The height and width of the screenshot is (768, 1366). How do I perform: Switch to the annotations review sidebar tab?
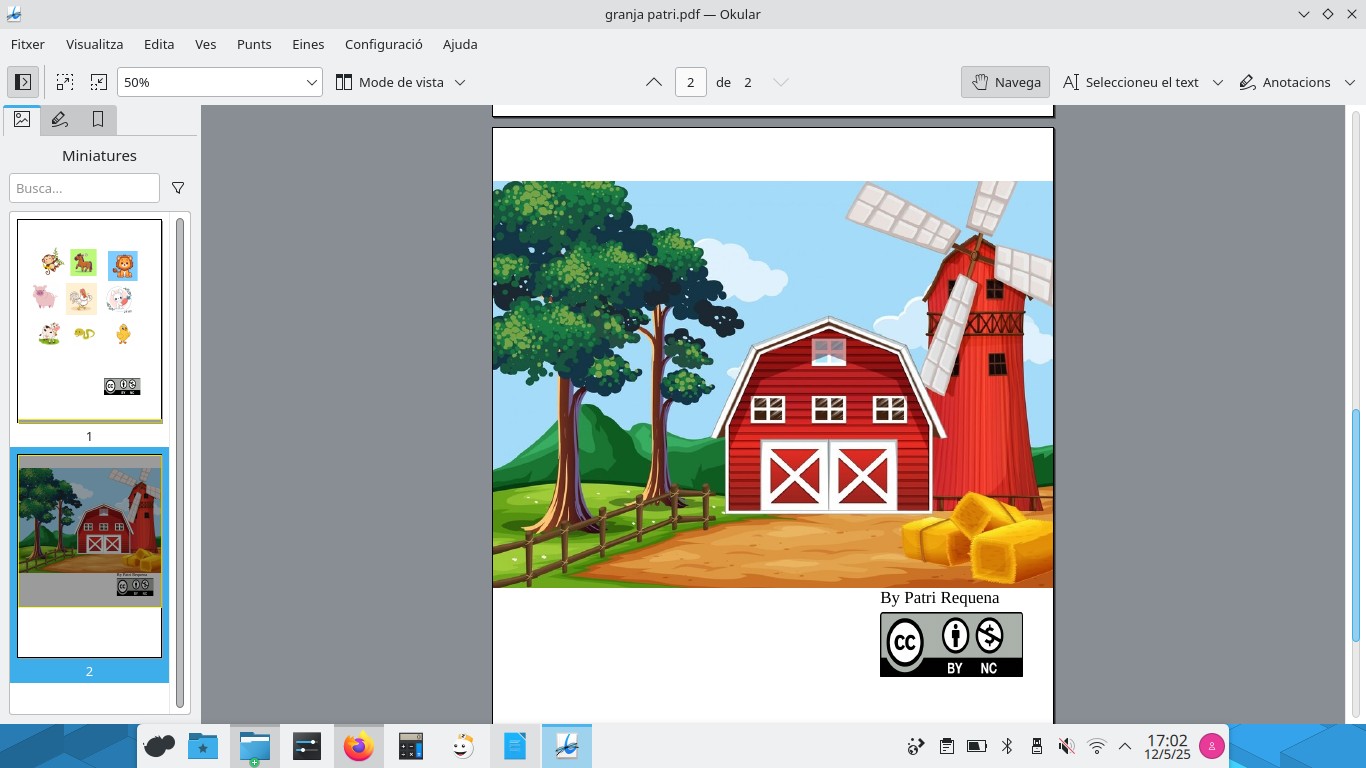pyautogui.click(x=60, y=119)
